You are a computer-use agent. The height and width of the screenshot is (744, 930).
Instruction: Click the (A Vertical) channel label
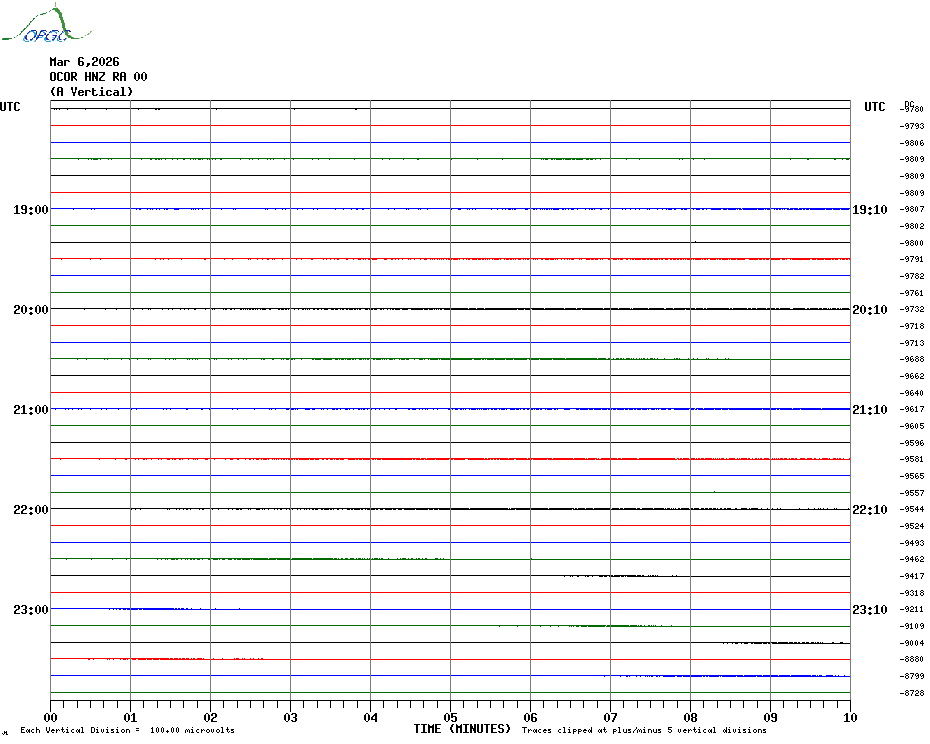pos(91,92)
